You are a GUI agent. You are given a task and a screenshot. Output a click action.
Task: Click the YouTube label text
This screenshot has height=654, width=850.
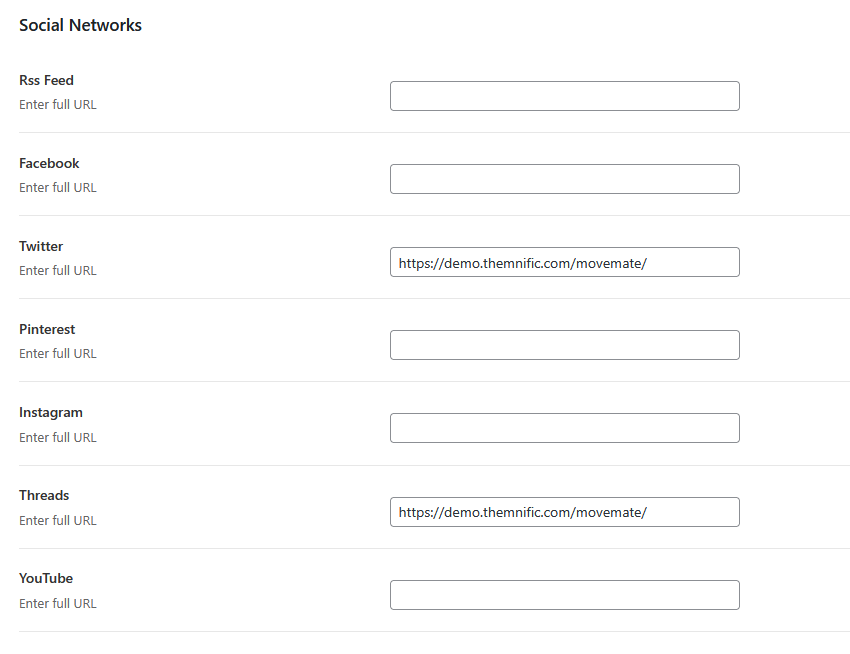click(46, 578)
